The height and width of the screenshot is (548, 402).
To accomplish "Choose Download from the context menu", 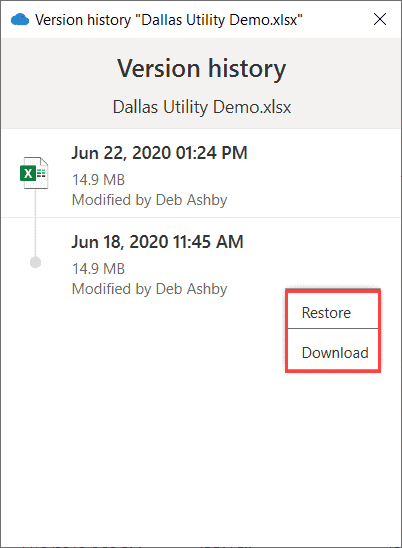I will click(333, 352).
